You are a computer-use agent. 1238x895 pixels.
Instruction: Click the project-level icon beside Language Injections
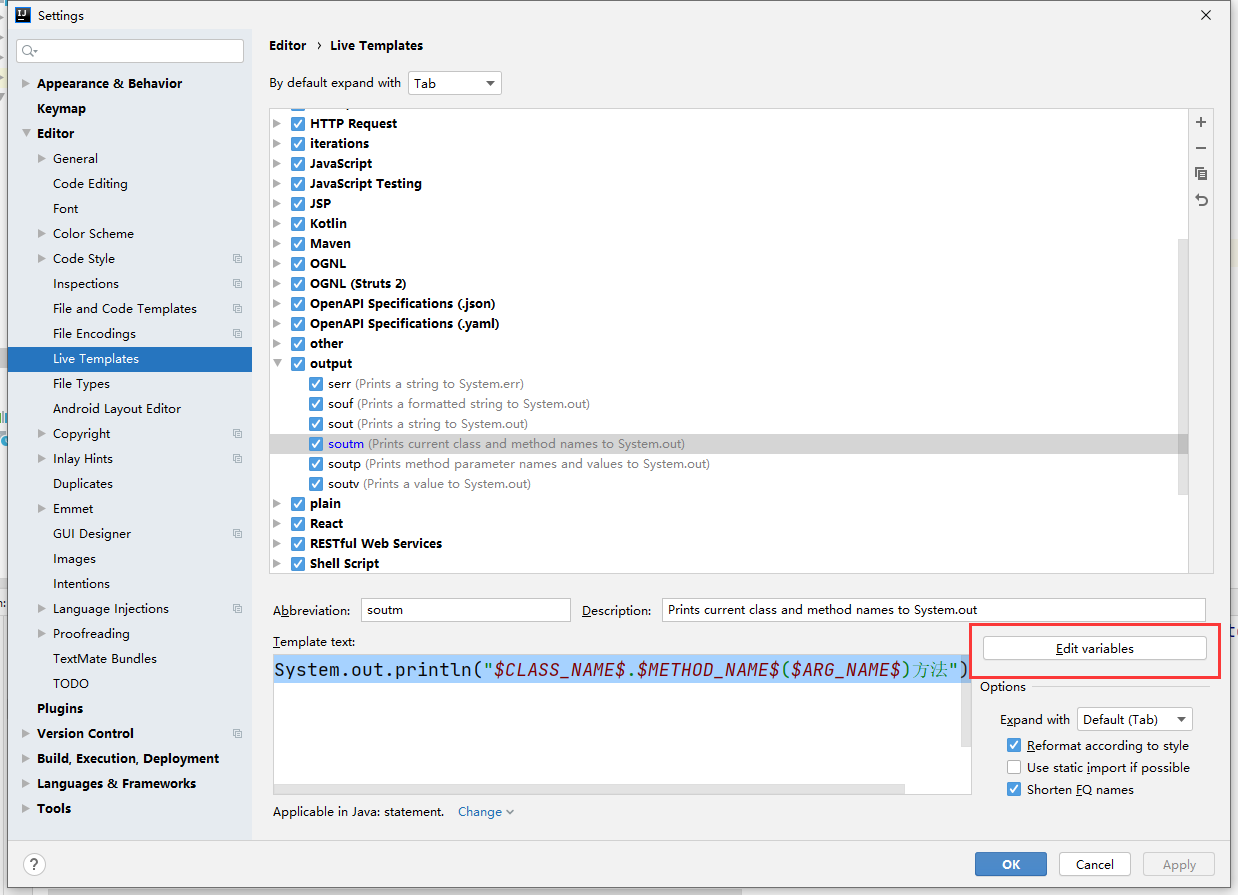point(237,609)
